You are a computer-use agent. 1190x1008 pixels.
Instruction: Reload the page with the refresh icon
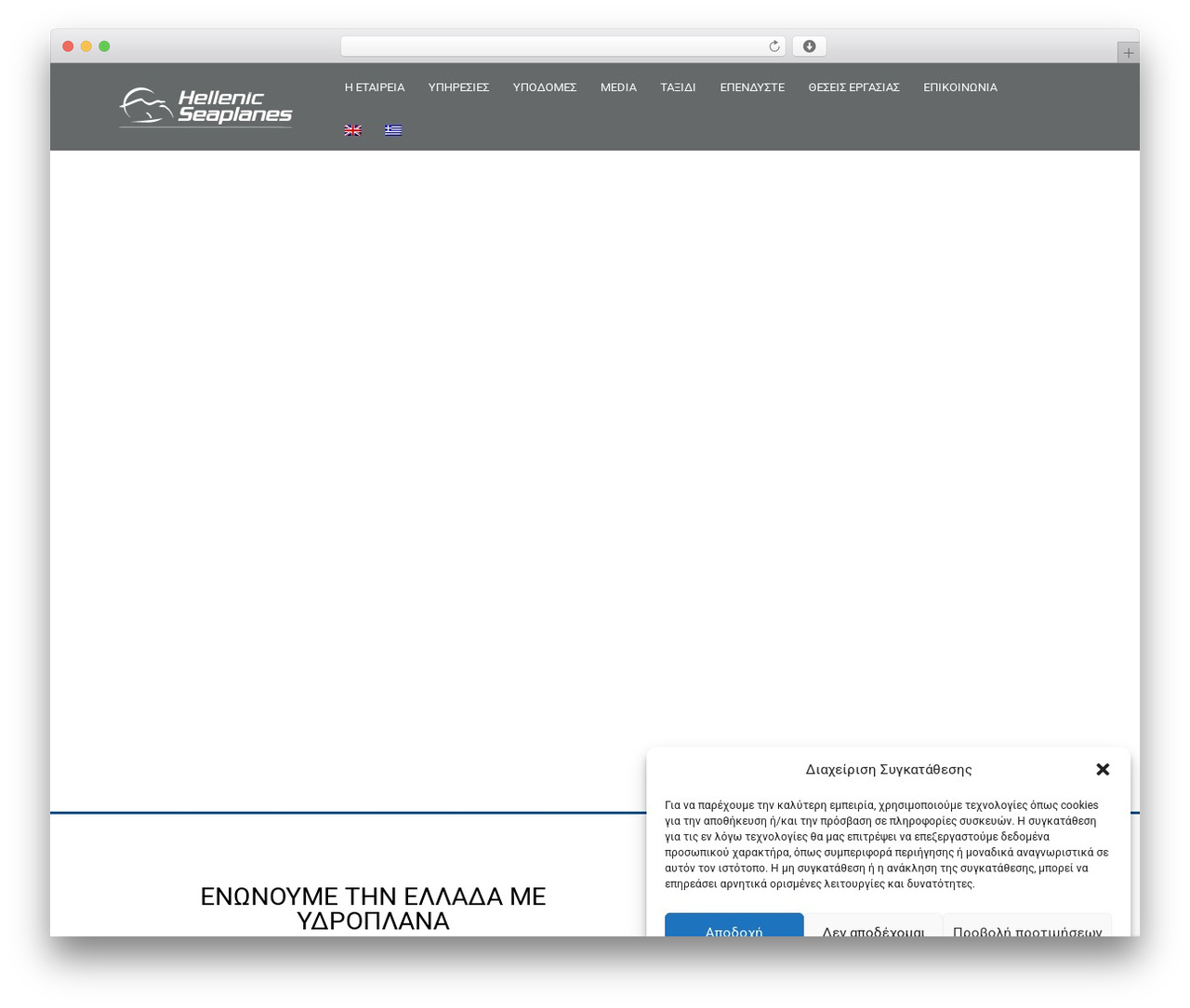click(773, 46)
